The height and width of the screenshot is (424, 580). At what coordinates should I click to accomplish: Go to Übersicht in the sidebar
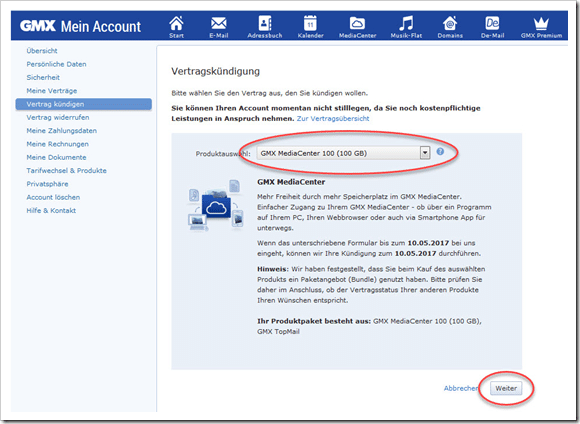pos(42,51)
